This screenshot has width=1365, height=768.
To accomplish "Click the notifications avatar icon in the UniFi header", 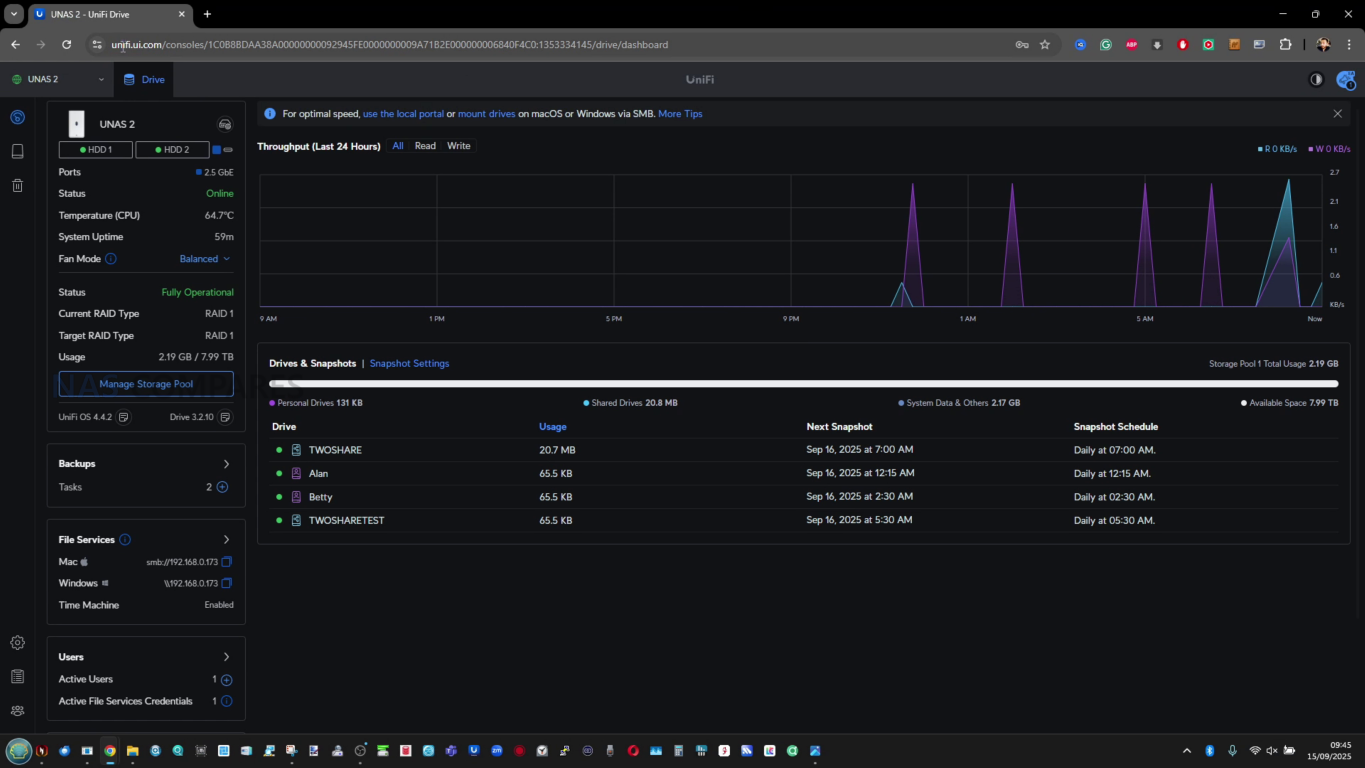I will [x=1345, y=80].
